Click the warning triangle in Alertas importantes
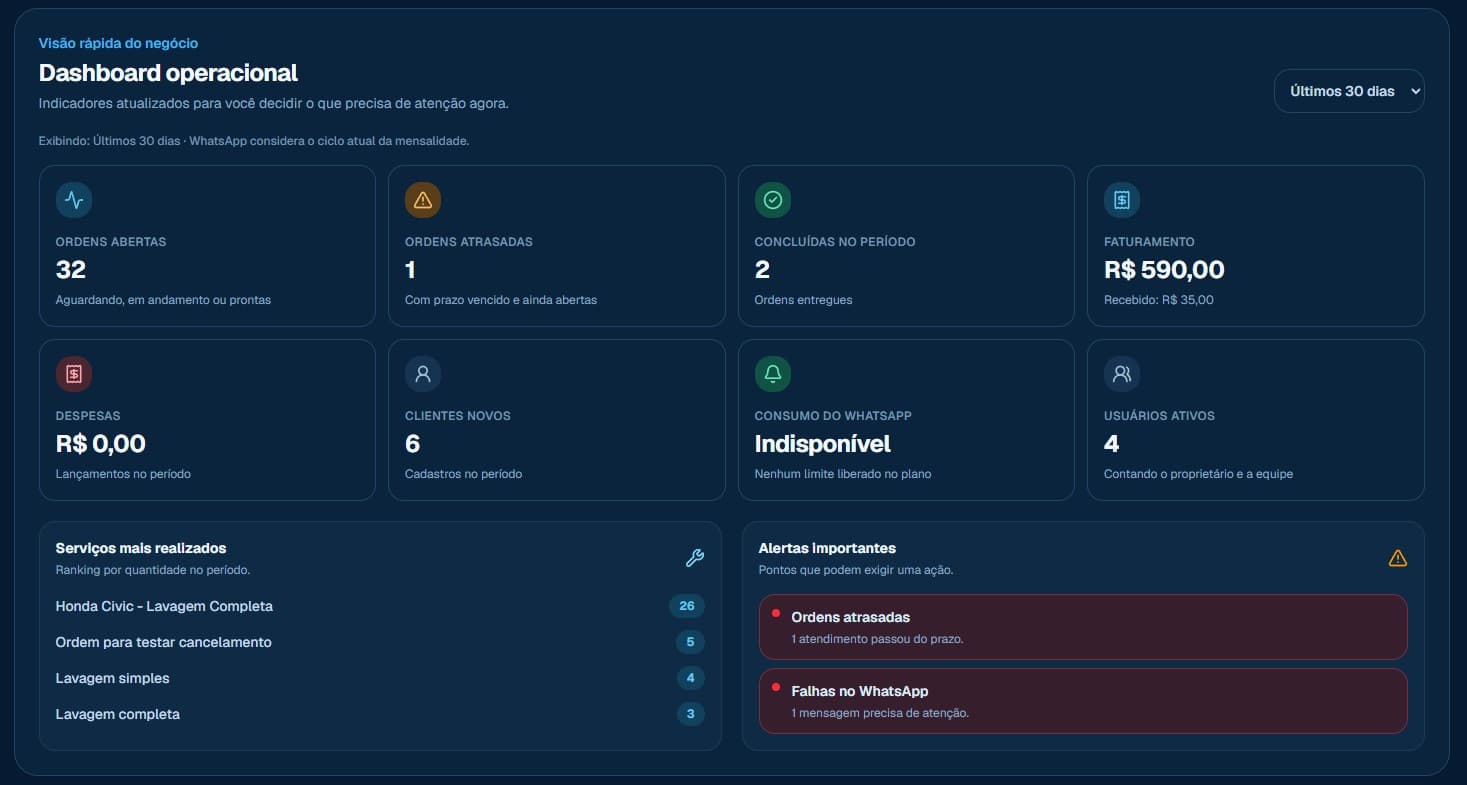The height and width of the screenshot is (785, 1467). (1398, 558)
